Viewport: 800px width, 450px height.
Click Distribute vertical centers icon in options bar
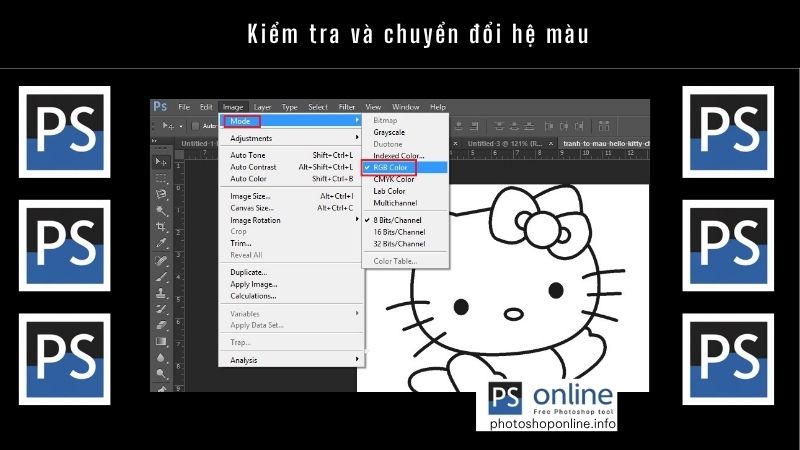click(514, 126)
